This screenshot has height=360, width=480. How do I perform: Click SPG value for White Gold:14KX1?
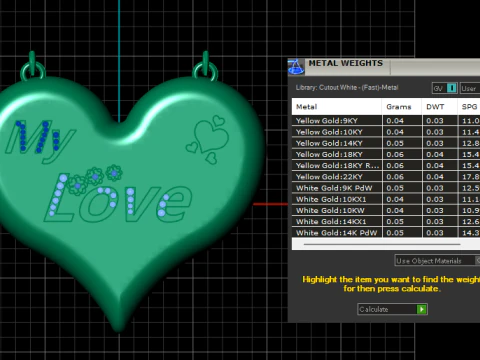click(x=471, y=222)
